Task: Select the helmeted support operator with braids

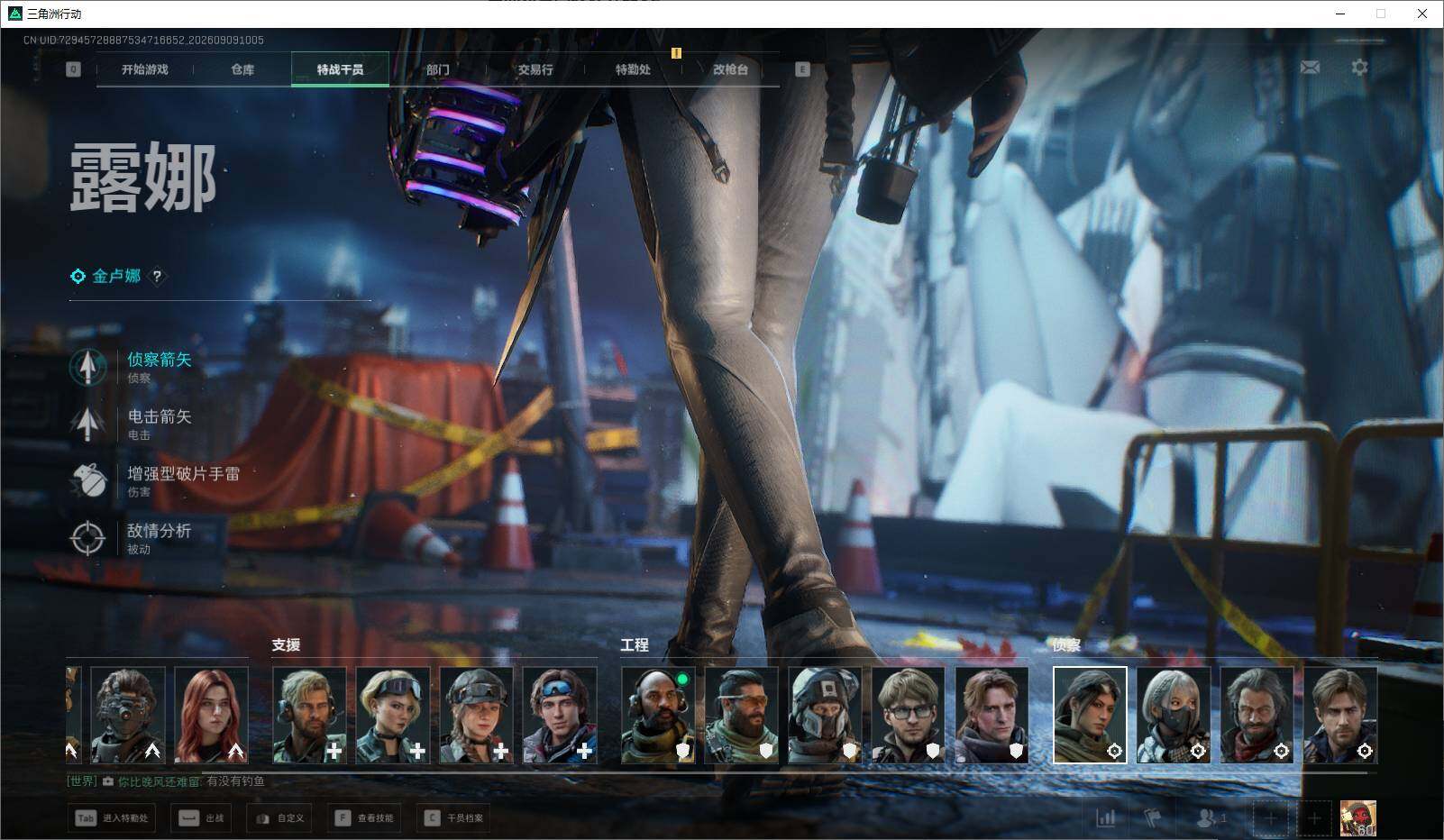Action: (476, 715)
